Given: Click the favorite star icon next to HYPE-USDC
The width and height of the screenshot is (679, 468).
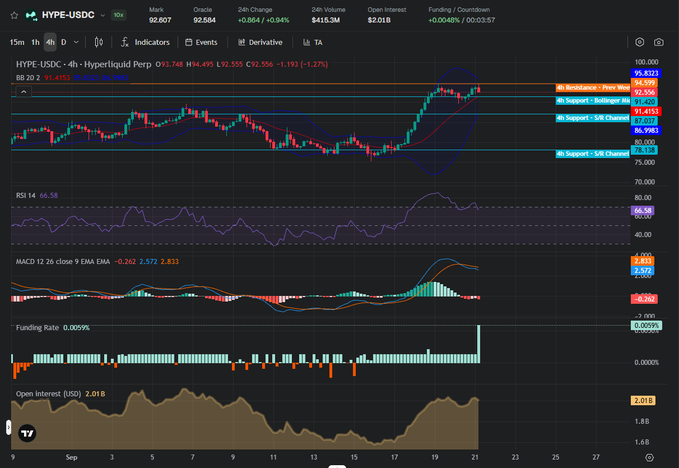Looking at the screenshot, I should (14, 16).
